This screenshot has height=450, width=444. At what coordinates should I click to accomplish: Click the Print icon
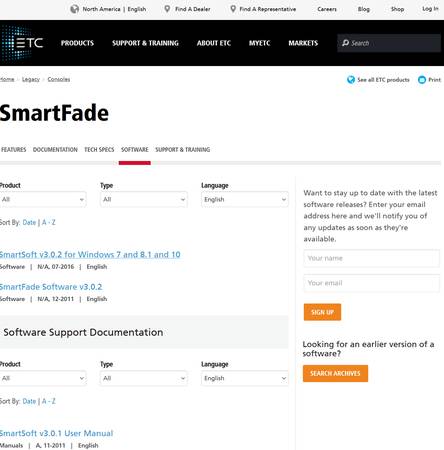[x=422, y=80]
